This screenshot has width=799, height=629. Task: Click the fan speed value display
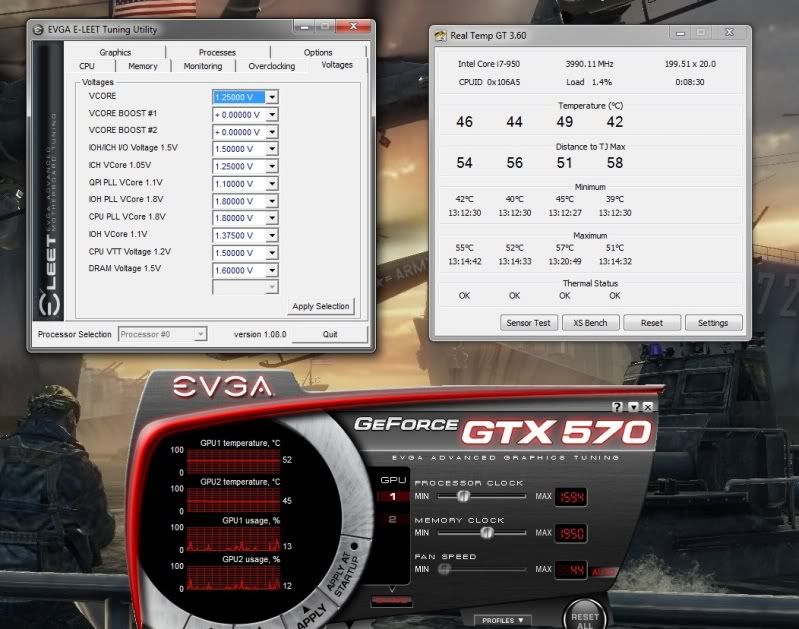(x=571, y=570)
